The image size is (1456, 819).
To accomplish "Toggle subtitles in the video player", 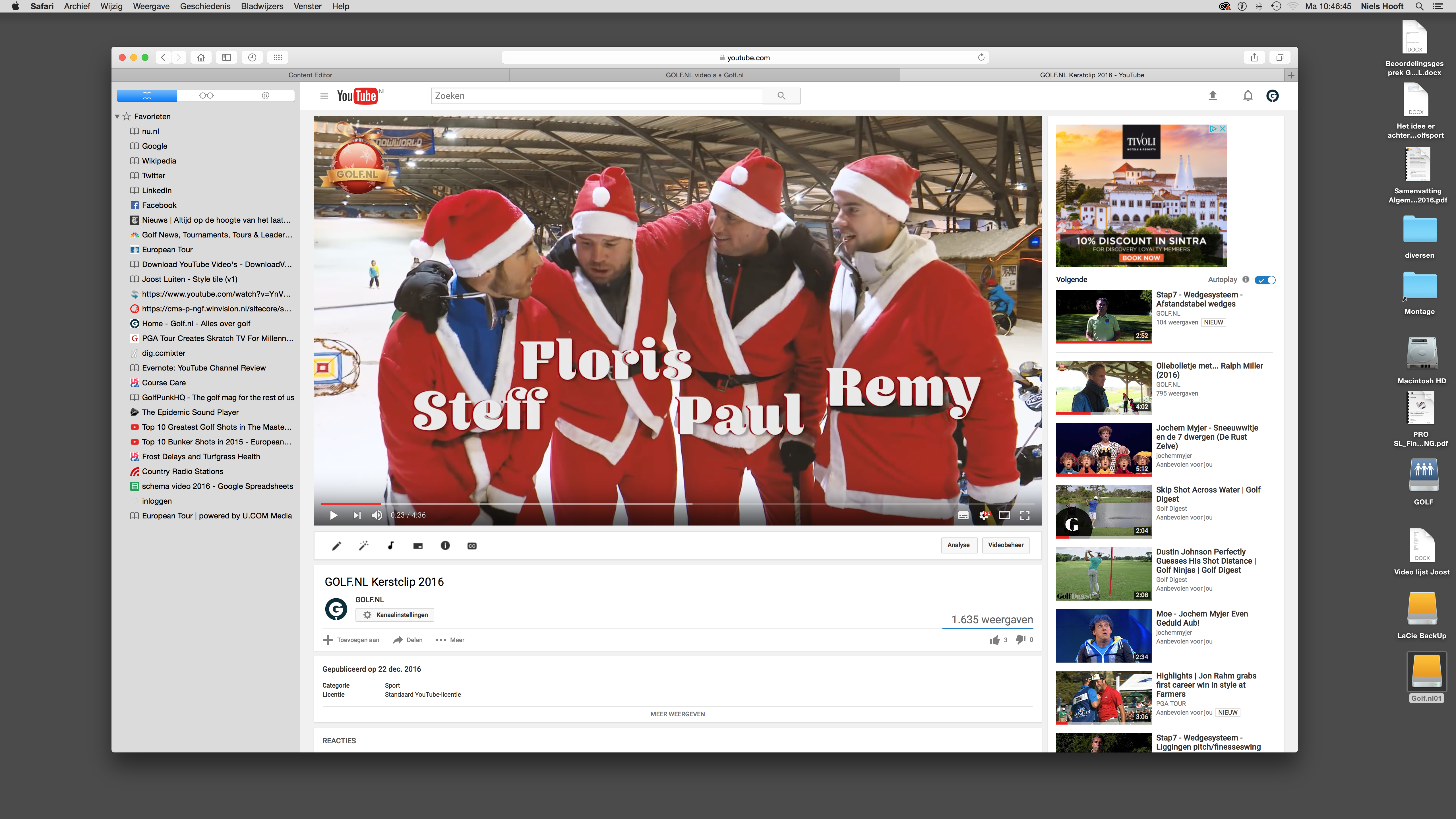I will click(963, 515).
